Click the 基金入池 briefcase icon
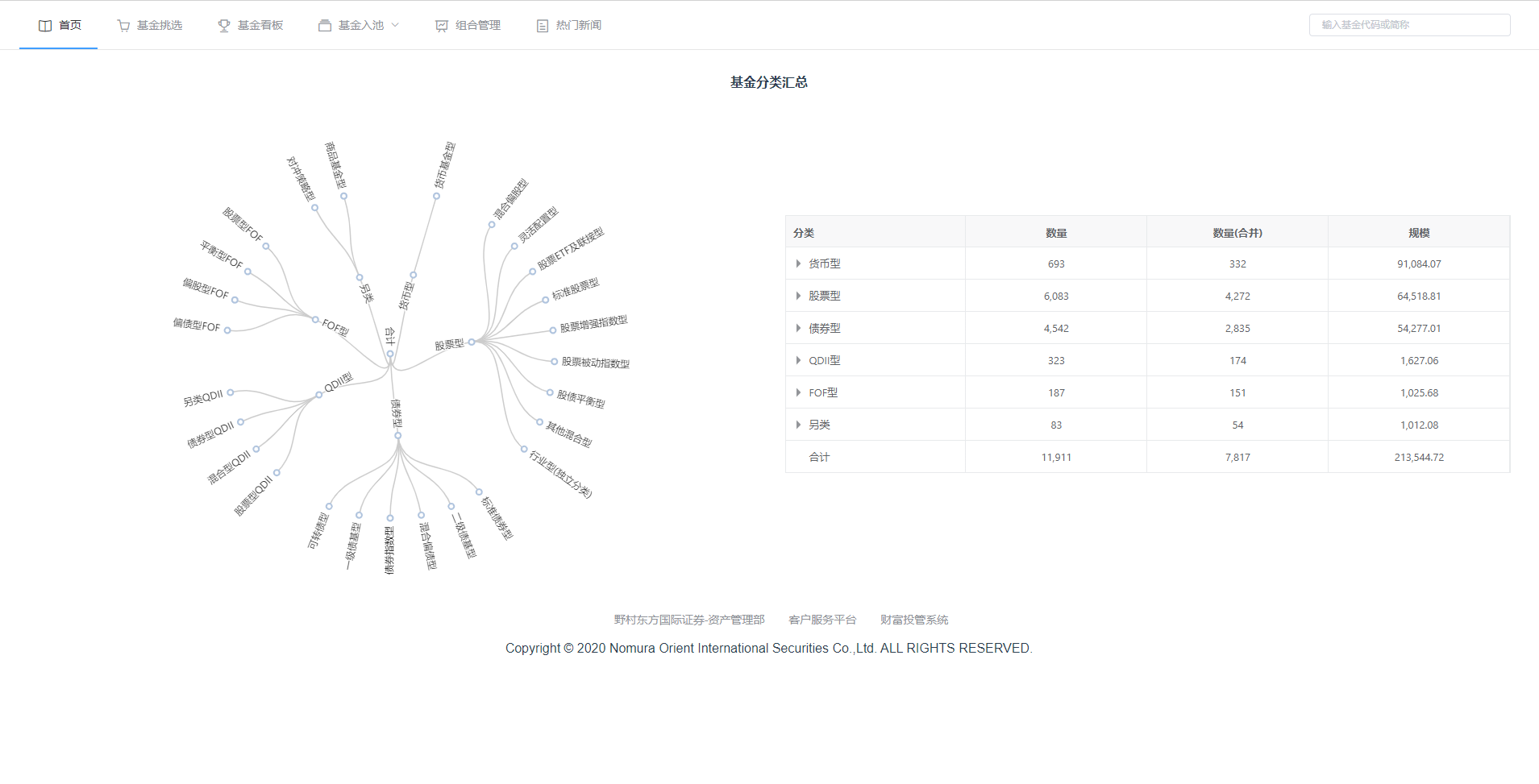This screenshot has height=784, width=1539. tap(325, 26)
